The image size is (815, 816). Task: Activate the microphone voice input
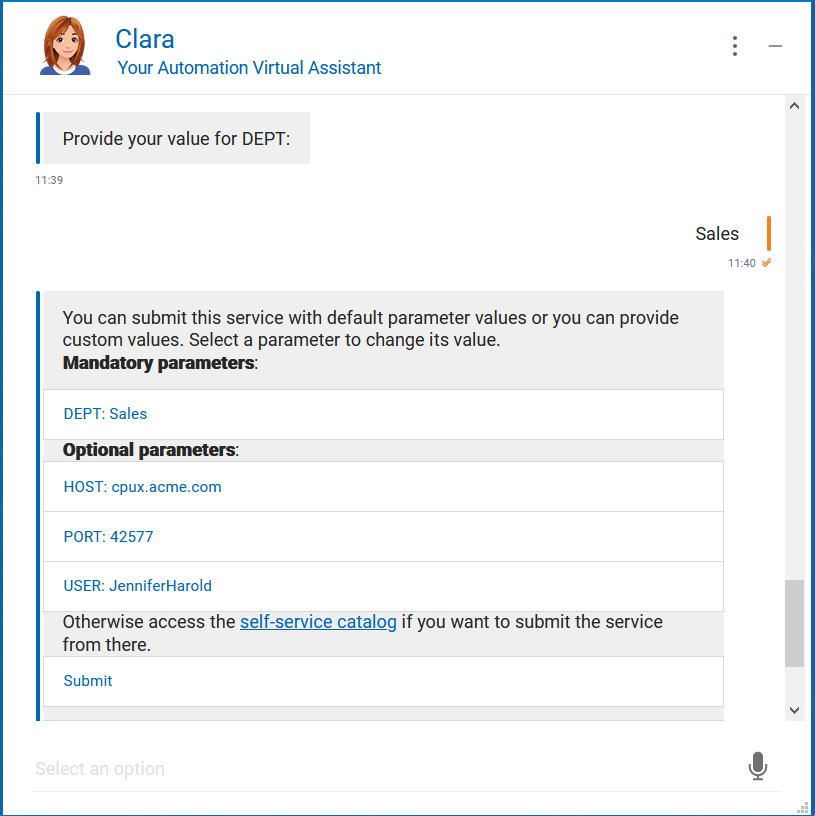point(757,767)
